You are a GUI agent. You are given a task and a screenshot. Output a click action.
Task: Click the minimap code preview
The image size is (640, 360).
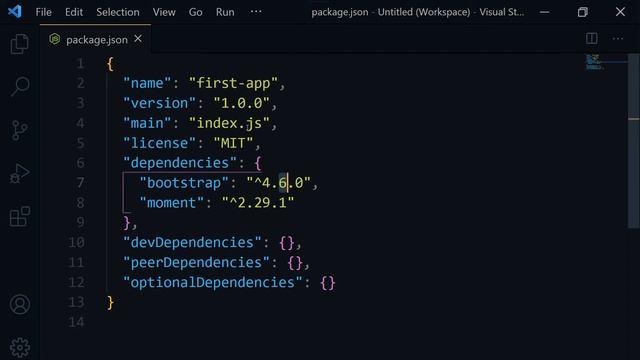[595, 62]
